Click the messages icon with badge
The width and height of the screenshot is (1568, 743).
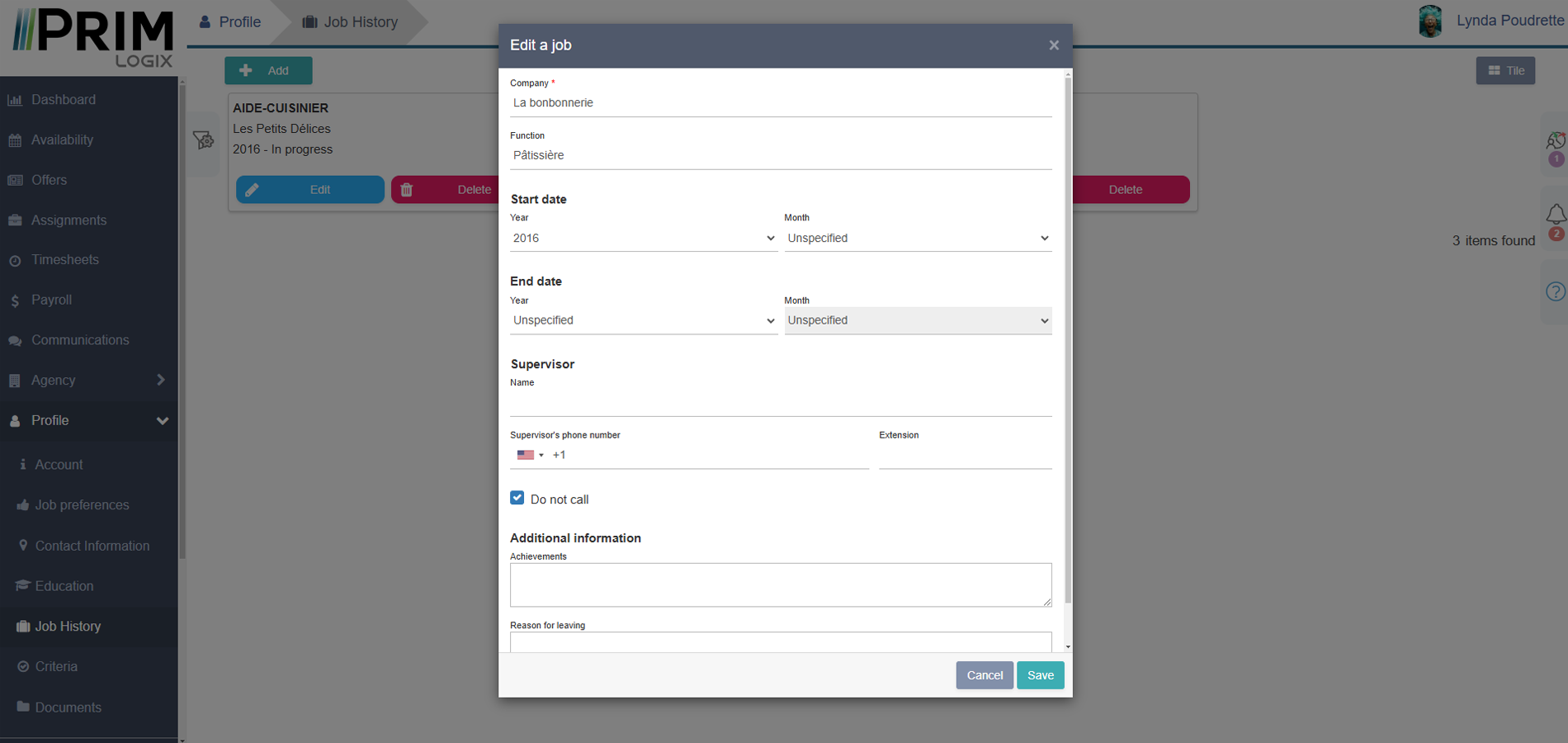tap(1555, 141)
